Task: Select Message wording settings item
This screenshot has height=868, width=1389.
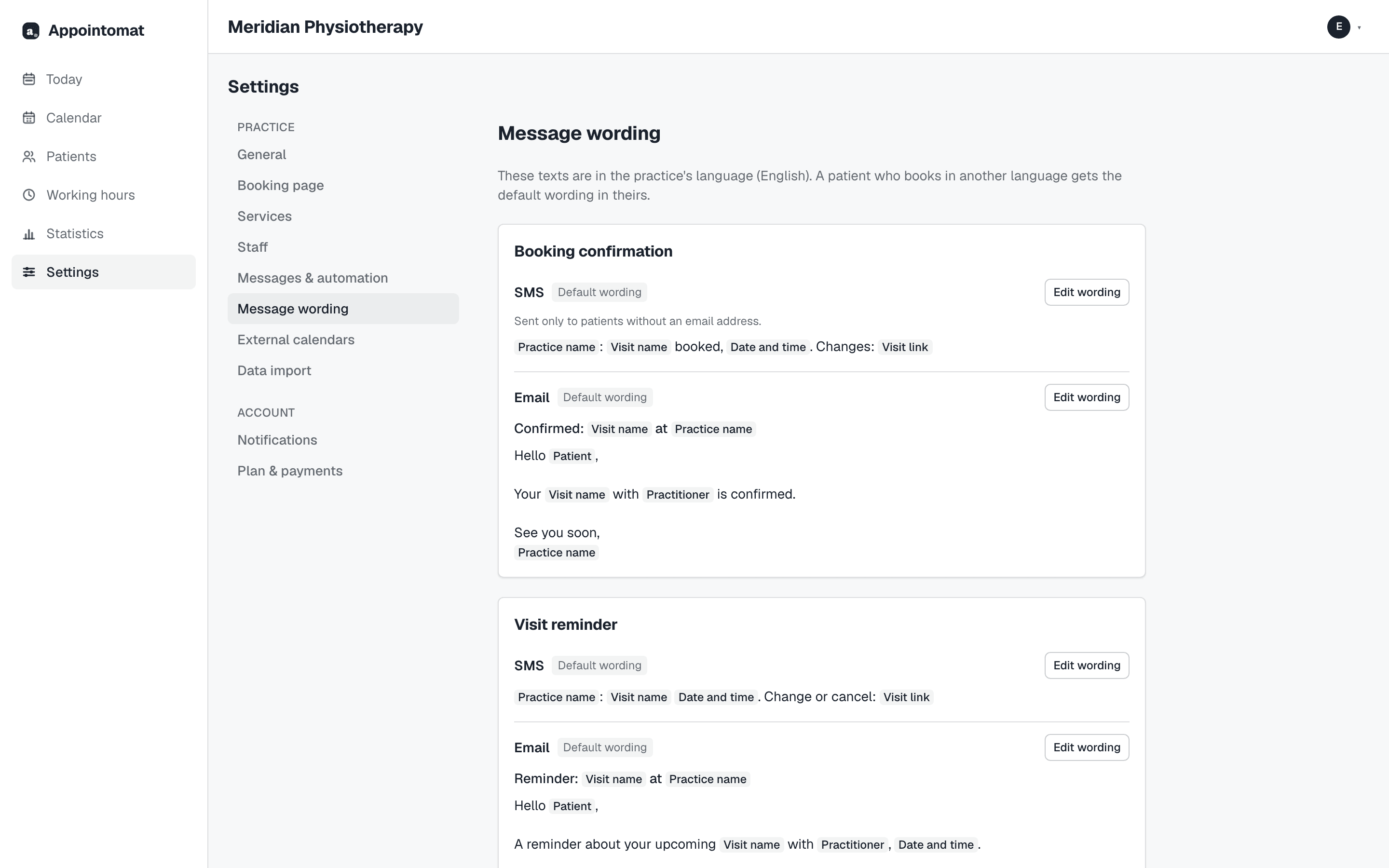Action: click(343, 309)
